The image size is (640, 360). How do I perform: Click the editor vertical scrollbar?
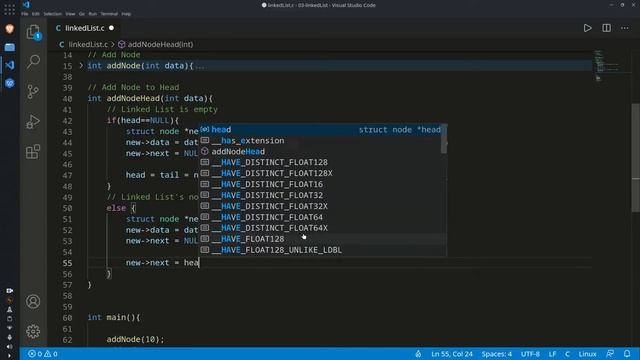coord(636,158)
